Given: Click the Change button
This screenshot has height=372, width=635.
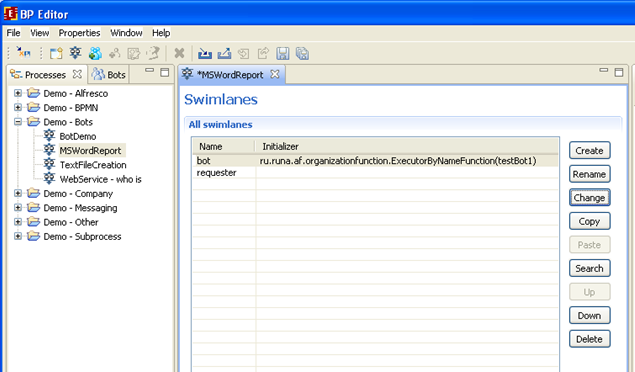Looking at the screenshot, I should (589, 198).
